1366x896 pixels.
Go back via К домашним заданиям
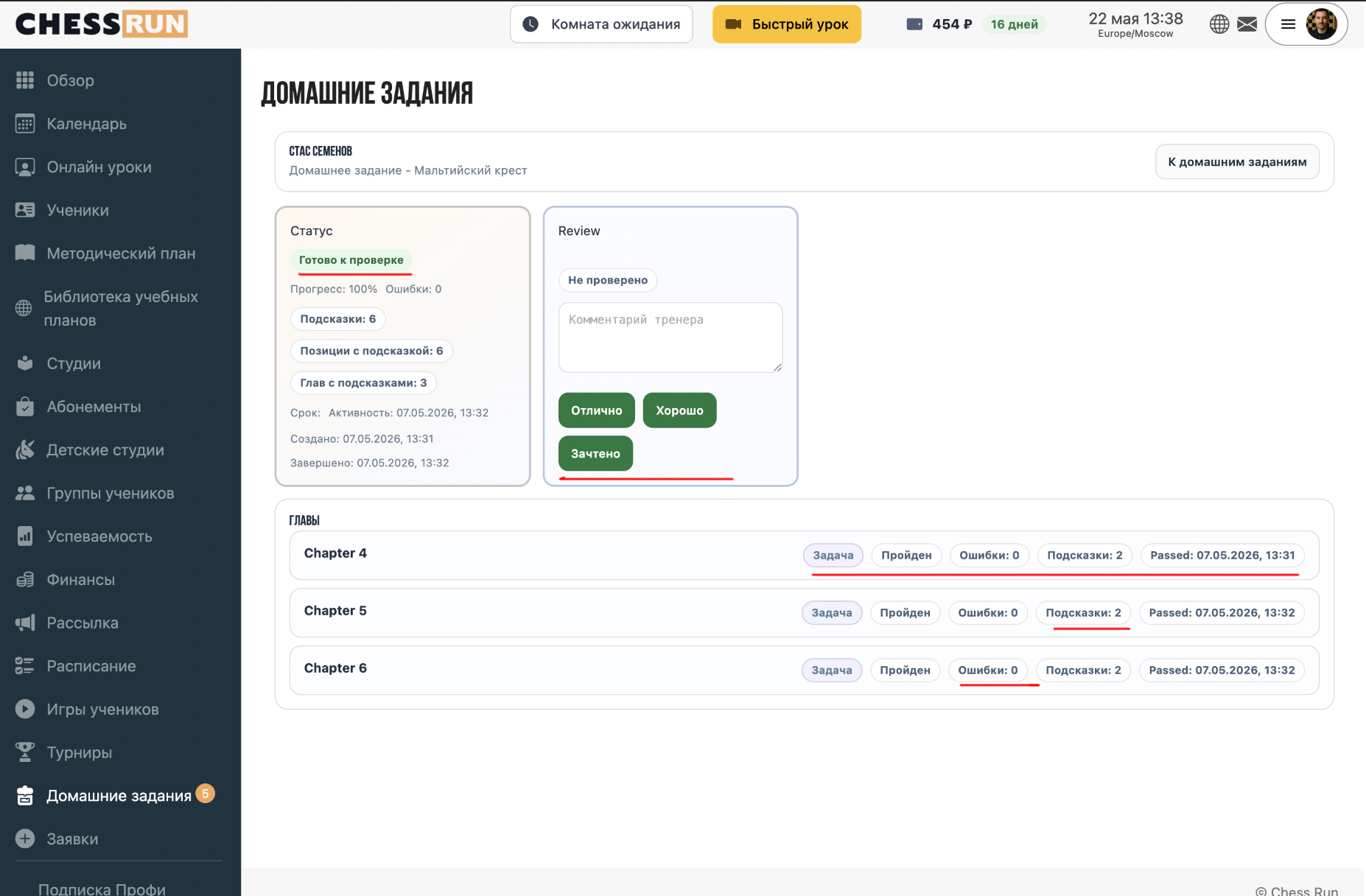(x=1237, y=161)
